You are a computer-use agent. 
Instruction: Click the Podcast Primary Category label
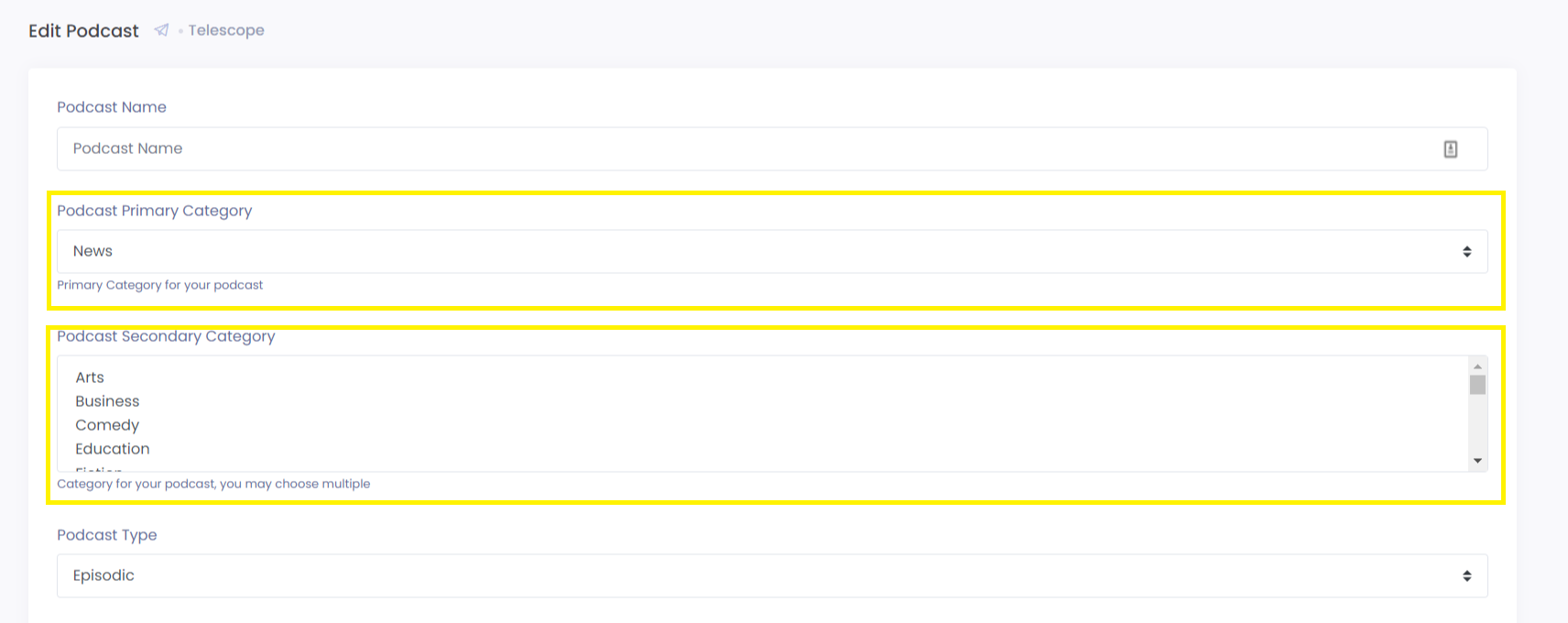[x=155, y=211]
